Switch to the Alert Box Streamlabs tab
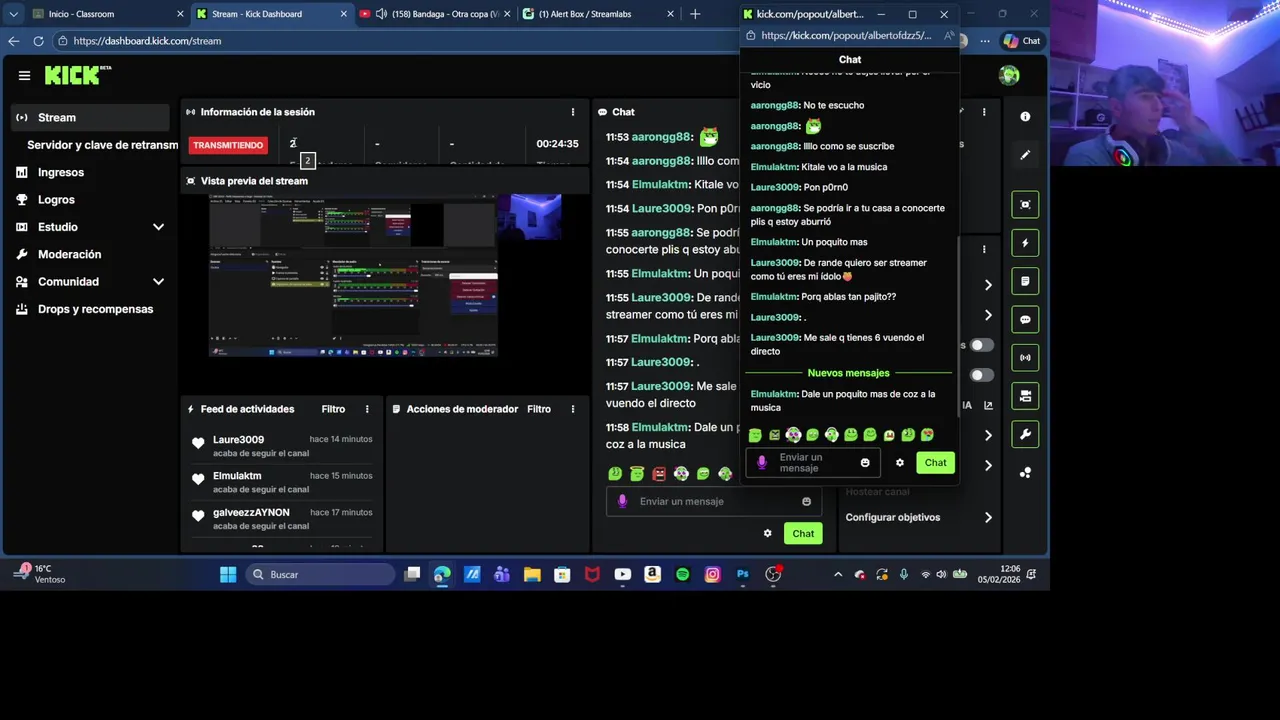1280x720 pixels. point(598,14)
